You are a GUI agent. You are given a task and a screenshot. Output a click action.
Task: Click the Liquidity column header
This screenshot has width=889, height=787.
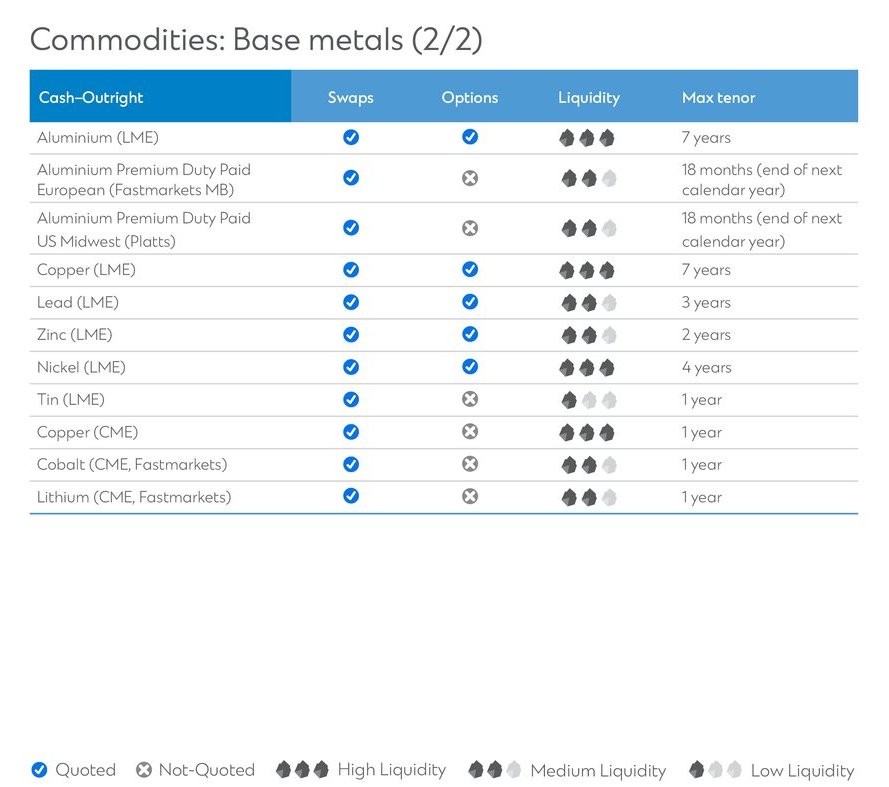click(x=588, y=97)
